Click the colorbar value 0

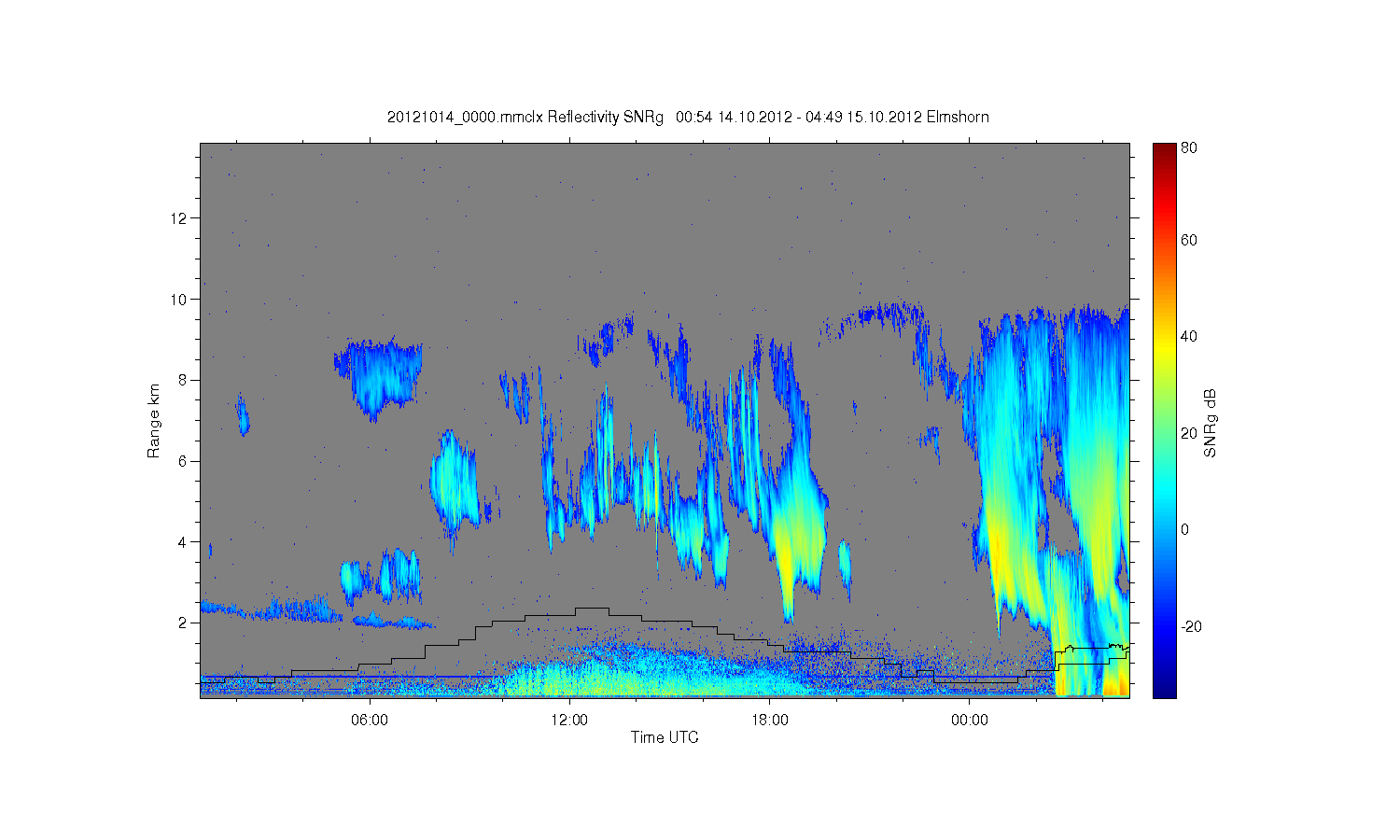tap(1185, 530)
